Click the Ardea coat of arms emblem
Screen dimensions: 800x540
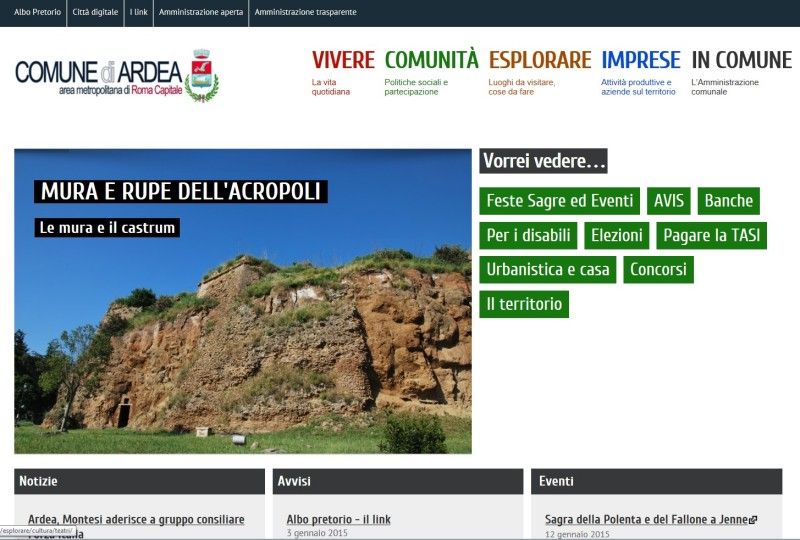pos(202,76)
